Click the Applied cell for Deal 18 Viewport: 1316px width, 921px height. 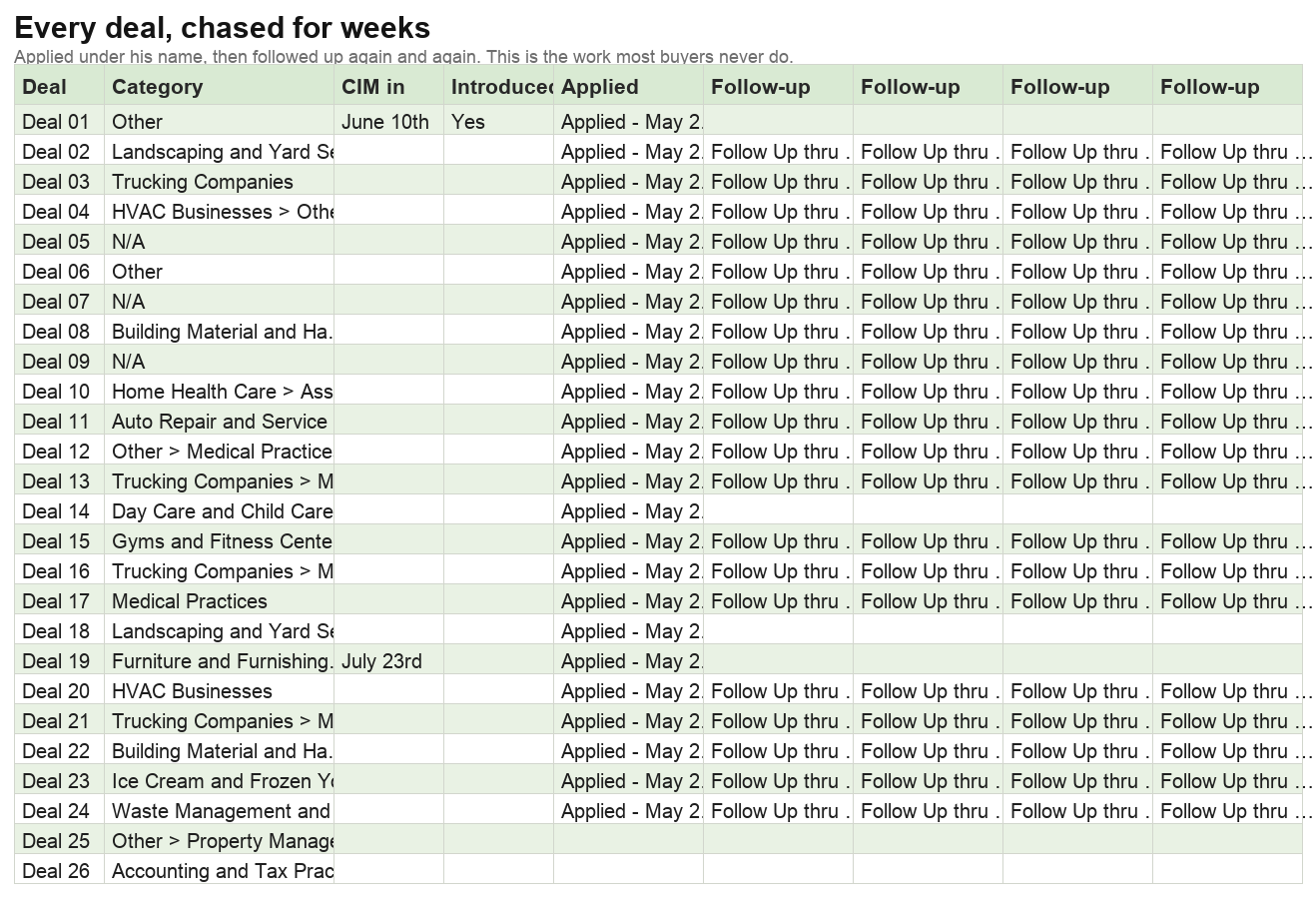(x=628, y=631)
